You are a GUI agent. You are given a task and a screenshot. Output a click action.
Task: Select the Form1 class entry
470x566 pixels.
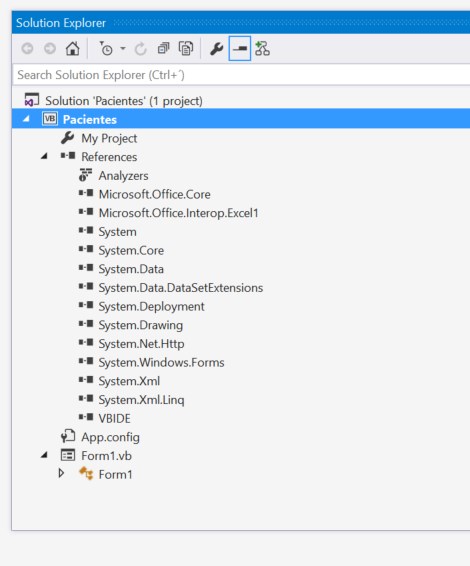[x=115, y=475]
